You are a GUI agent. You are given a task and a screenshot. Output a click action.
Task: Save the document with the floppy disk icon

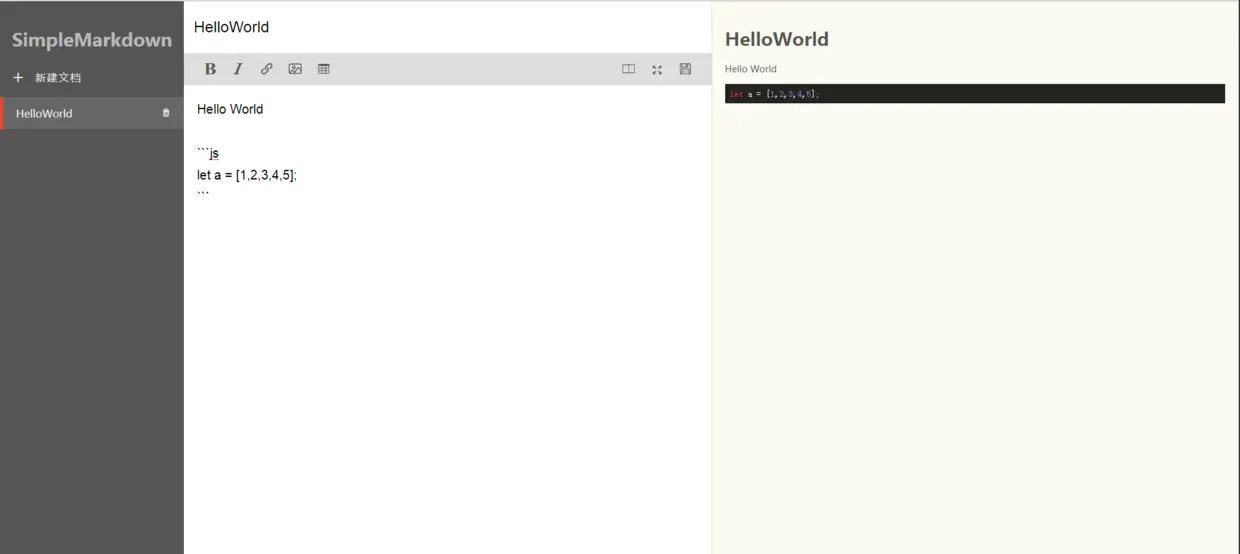pos(685,69)
